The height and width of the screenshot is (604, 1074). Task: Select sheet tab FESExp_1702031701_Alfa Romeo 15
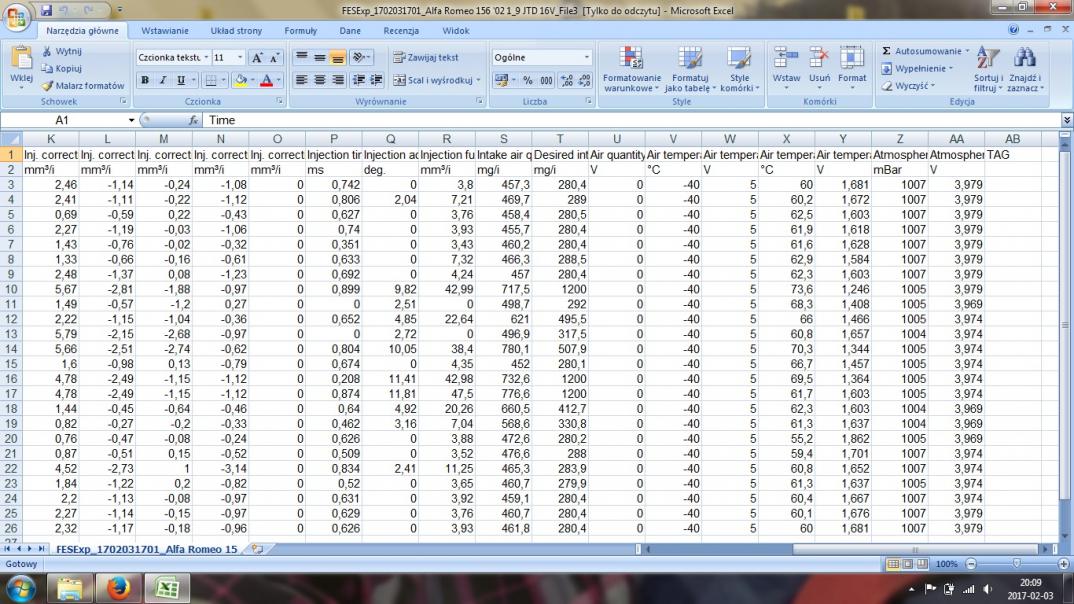coord(147,549)
